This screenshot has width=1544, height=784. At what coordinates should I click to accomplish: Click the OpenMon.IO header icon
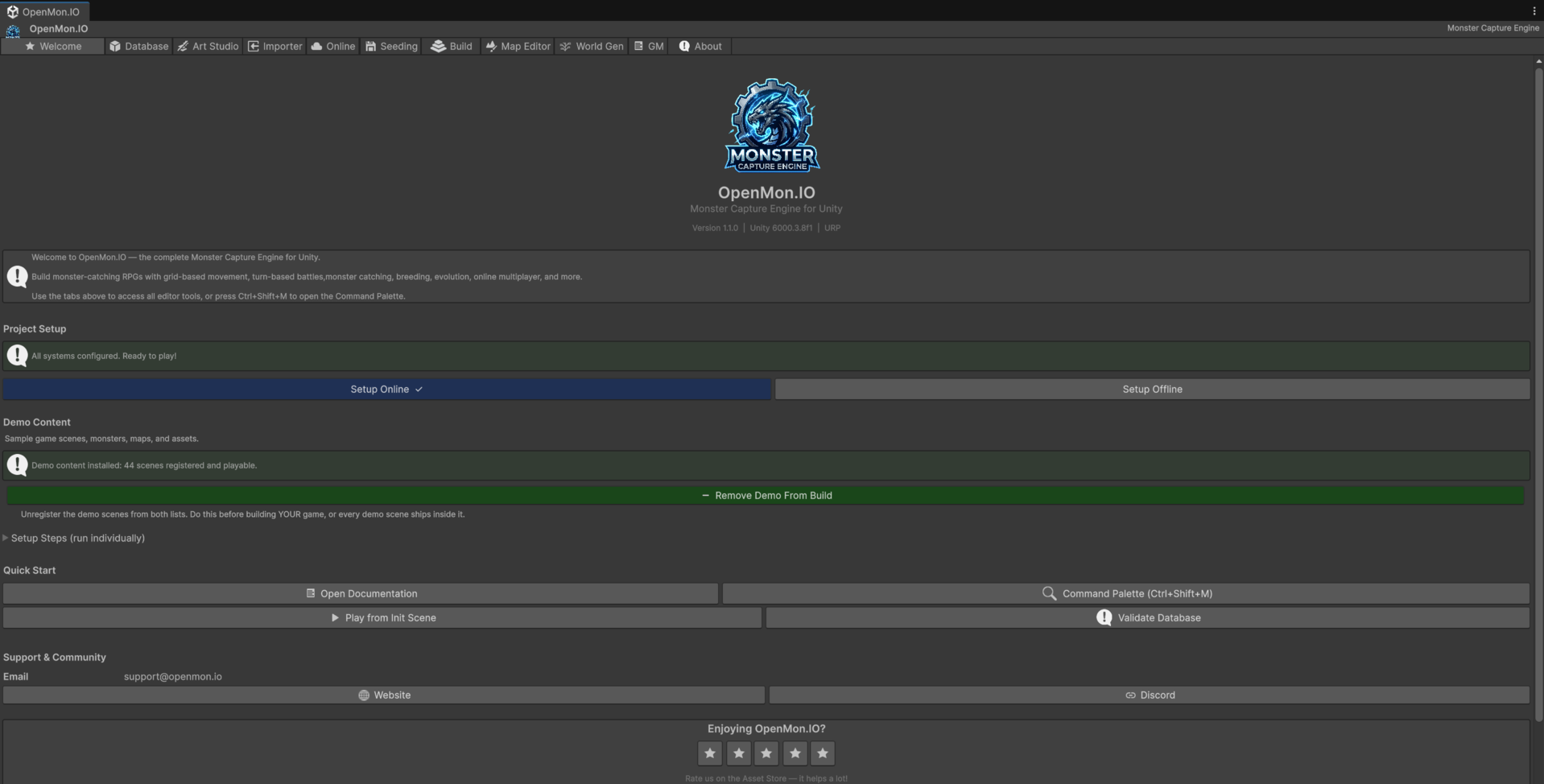click(x=13, y=31)
